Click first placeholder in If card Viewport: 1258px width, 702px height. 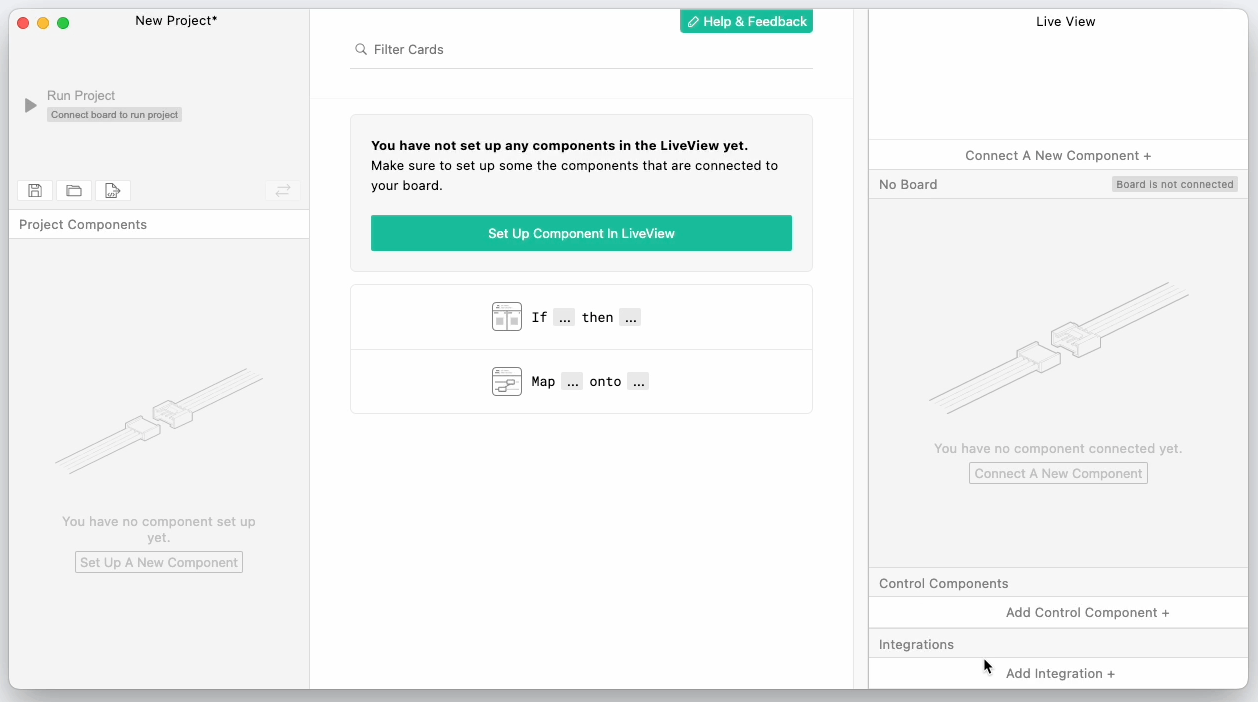564,317
